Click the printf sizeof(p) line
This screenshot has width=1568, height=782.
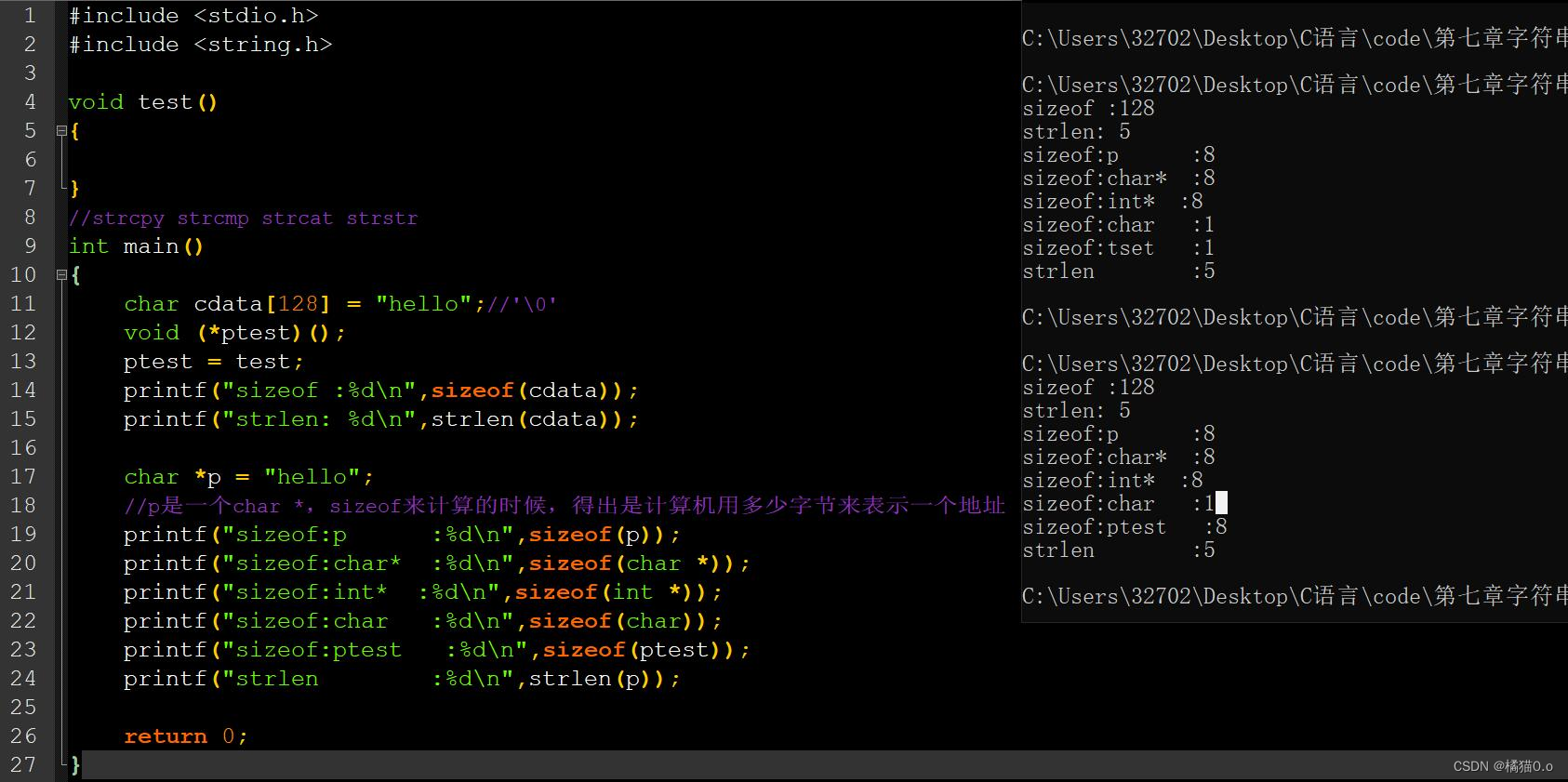(402, 535)
